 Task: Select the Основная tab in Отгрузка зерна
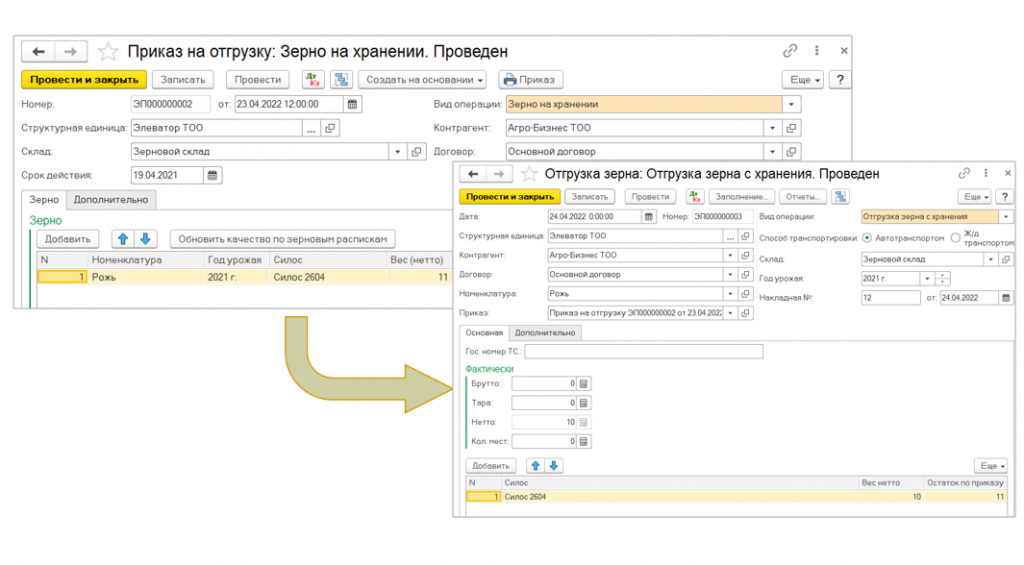point(483,333)
